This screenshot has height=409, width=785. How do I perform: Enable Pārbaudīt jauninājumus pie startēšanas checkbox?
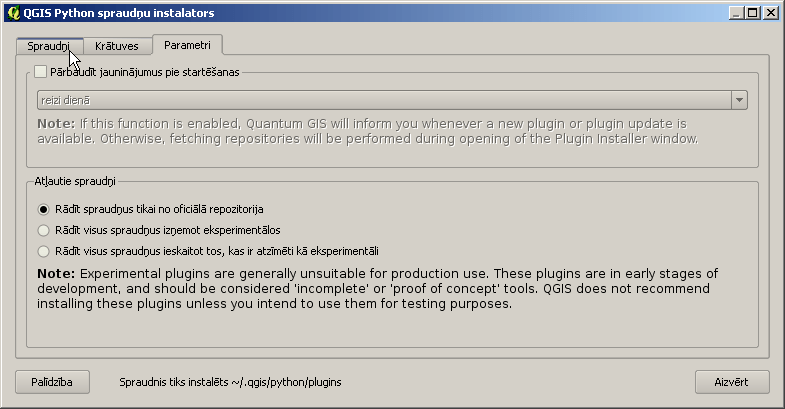[41, 72]
